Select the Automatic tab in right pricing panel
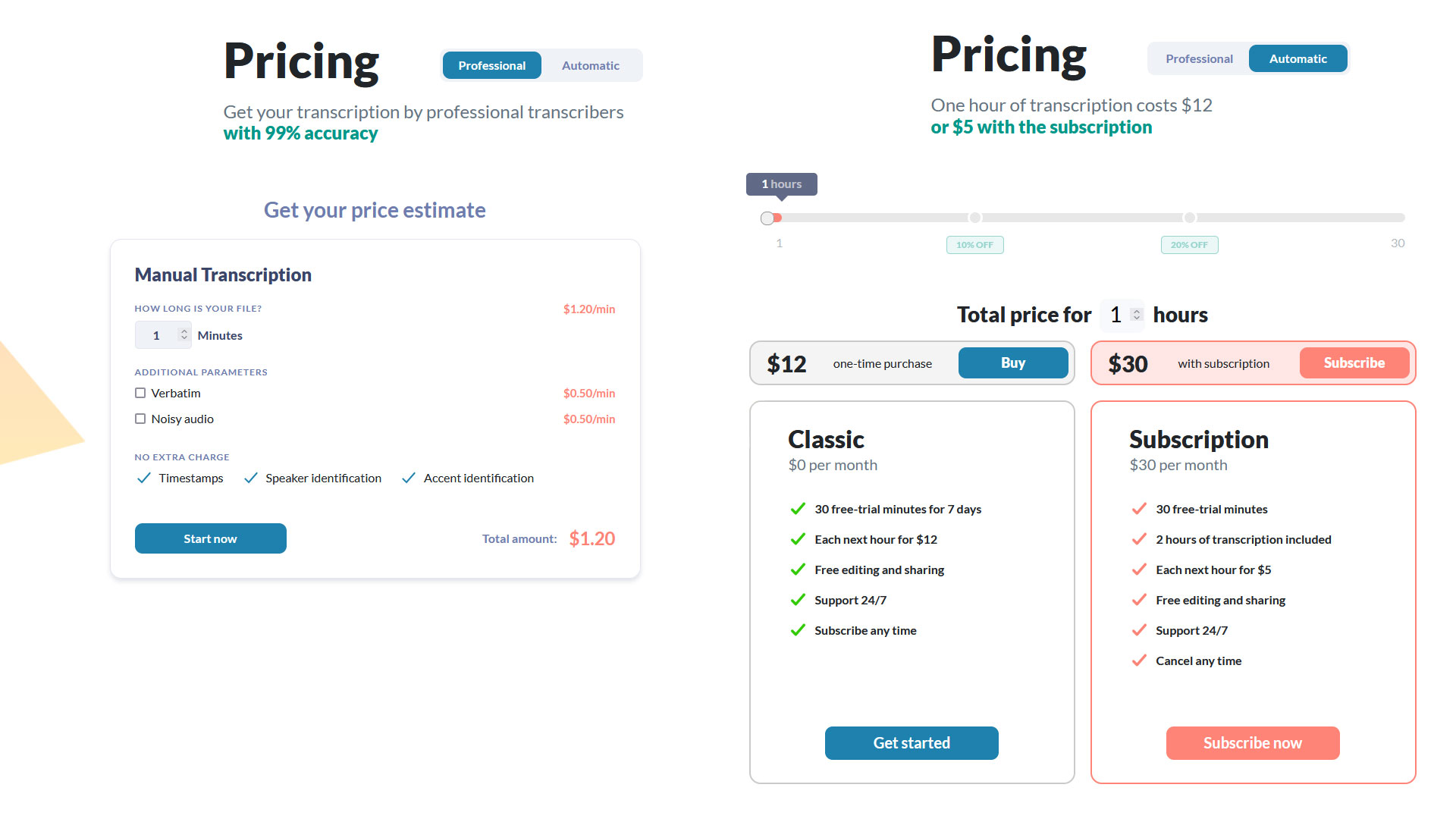 tap(1298, 58)
